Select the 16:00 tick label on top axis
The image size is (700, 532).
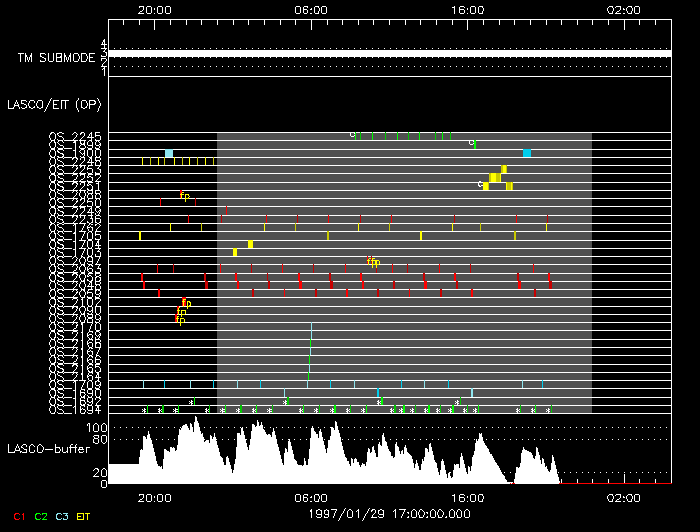click(x=468, y=8)
